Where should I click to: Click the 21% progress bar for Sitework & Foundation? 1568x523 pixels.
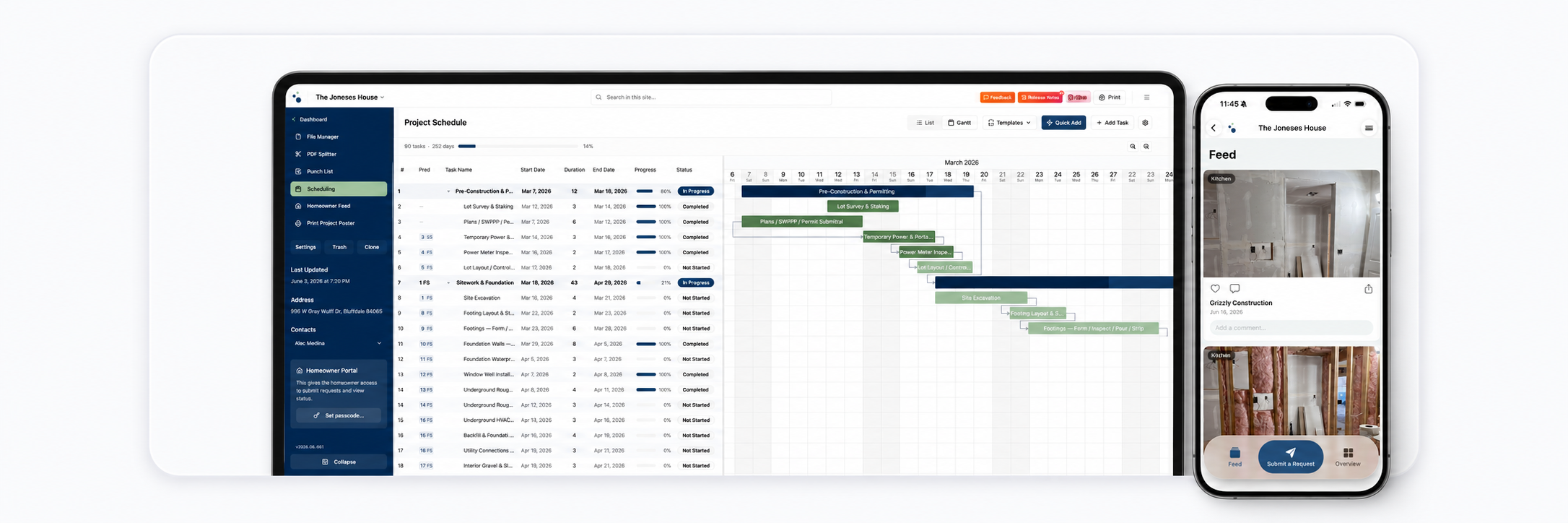coord(648,282)
